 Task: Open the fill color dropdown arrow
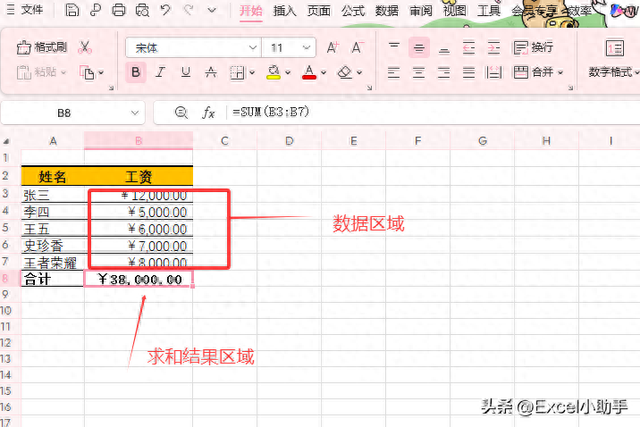pos(288,73)
